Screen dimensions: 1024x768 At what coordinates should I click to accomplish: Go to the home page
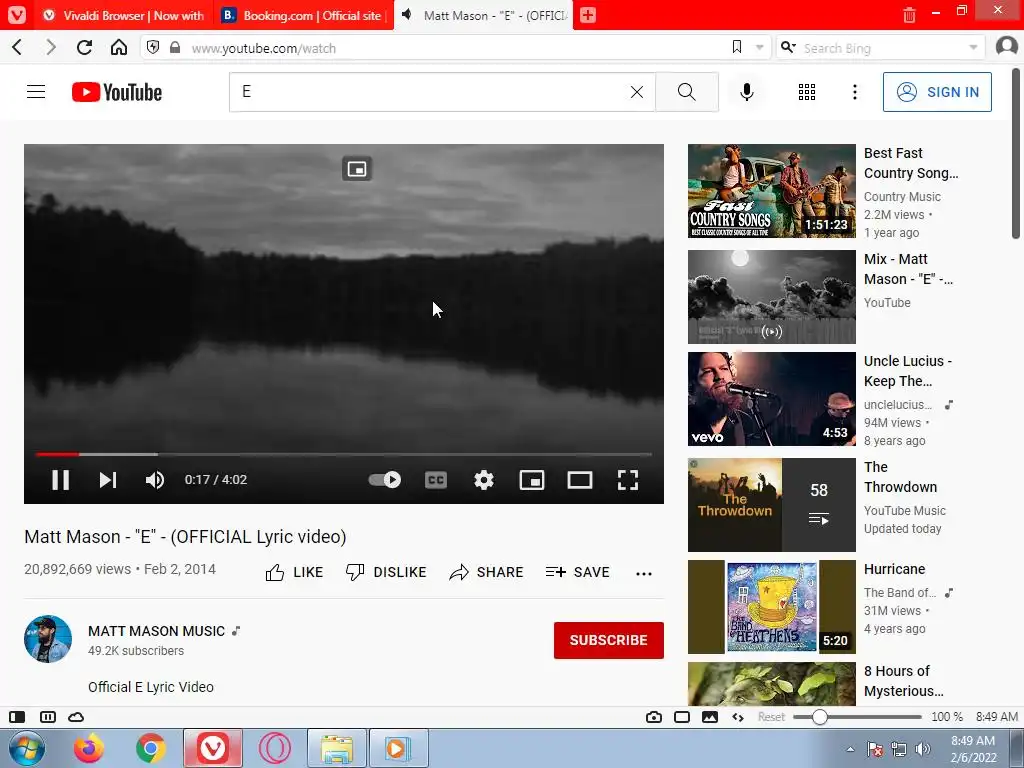pos(118,47)
